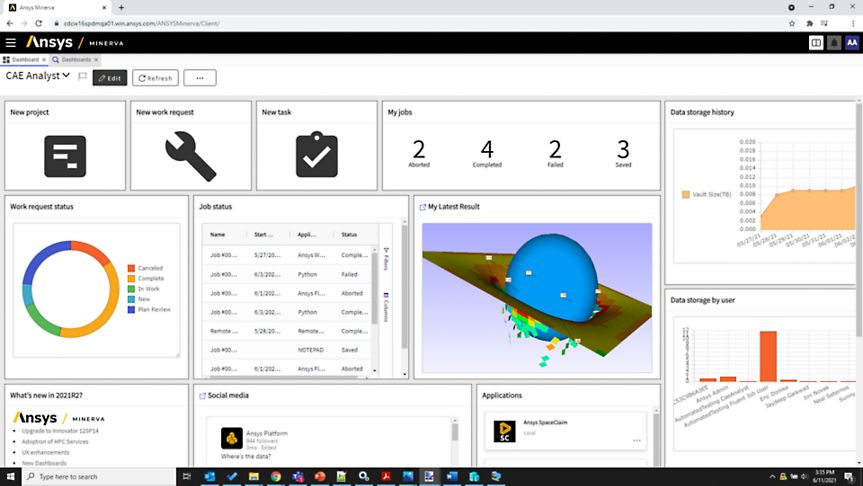
Task: Toggle the Plan Review legend series
Action: [x=149, y=309]
